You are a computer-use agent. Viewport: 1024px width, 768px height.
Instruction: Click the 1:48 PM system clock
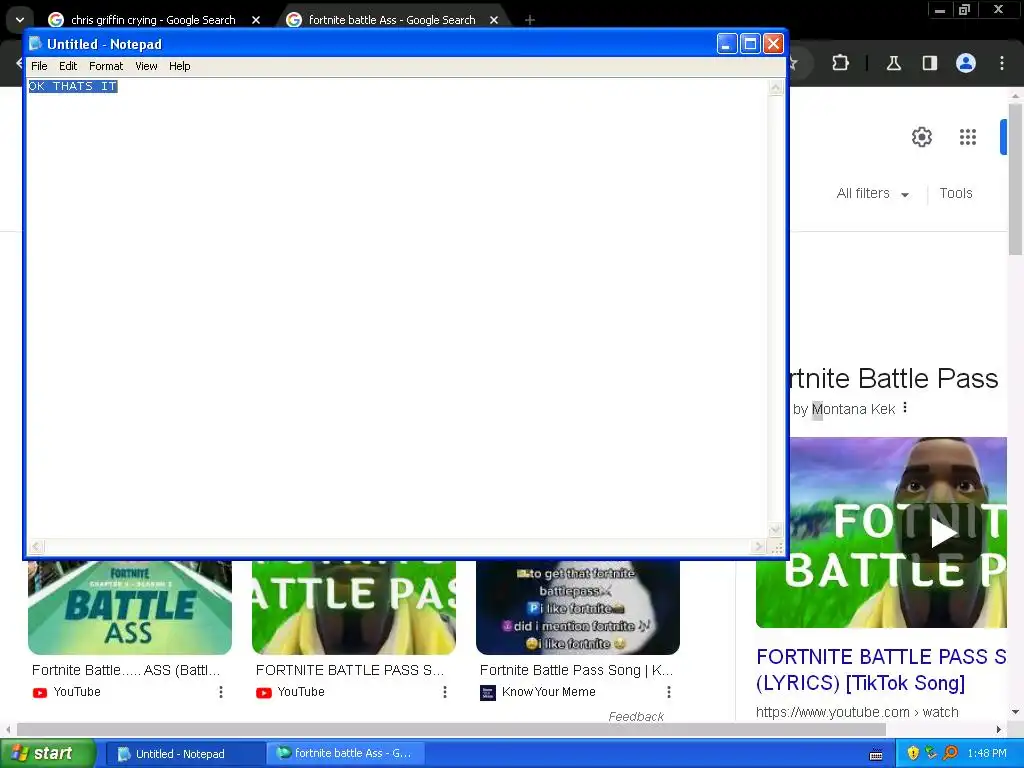click(987, 754)
